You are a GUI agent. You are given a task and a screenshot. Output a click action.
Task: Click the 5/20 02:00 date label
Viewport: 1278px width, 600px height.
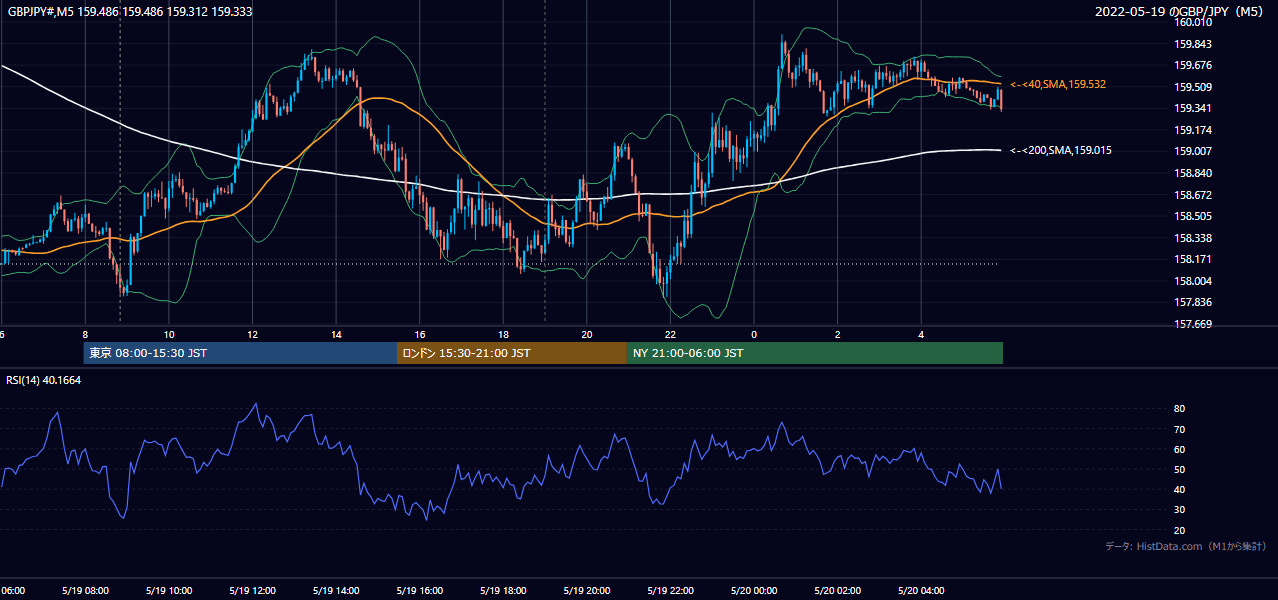point(837,591)
